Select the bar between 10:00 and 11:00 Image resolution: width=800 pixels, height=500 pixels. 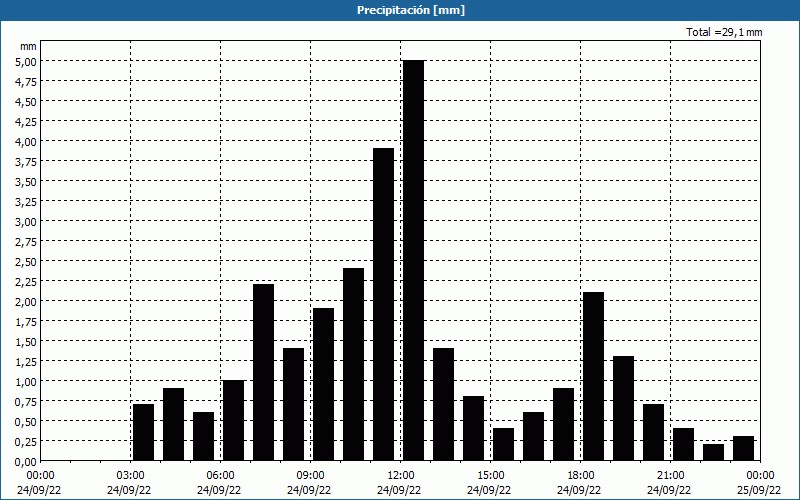(354, 364)
